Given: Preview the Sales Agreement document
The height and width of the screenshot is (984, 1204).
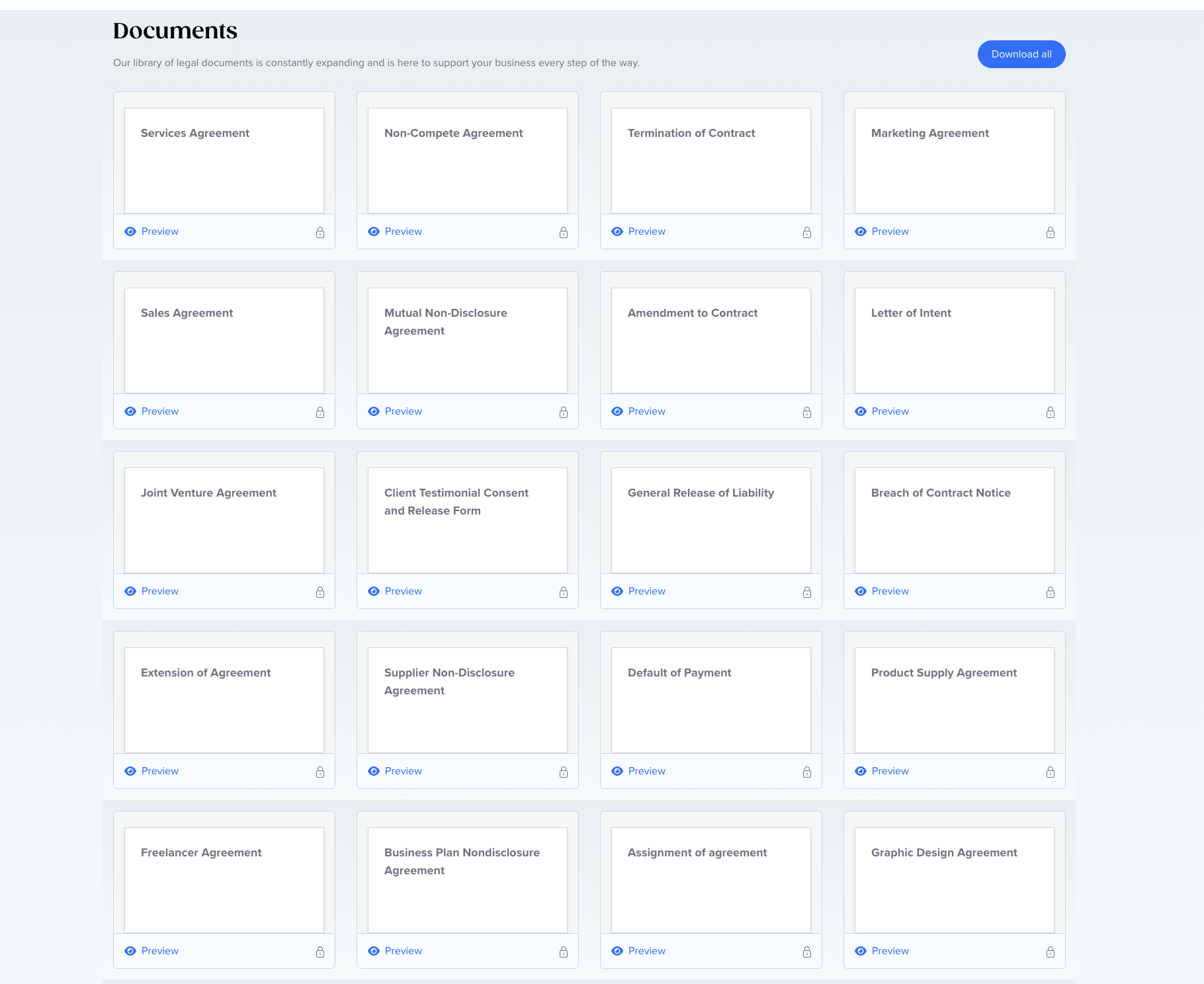Looking at the screenshot, I should click(151, 411).
